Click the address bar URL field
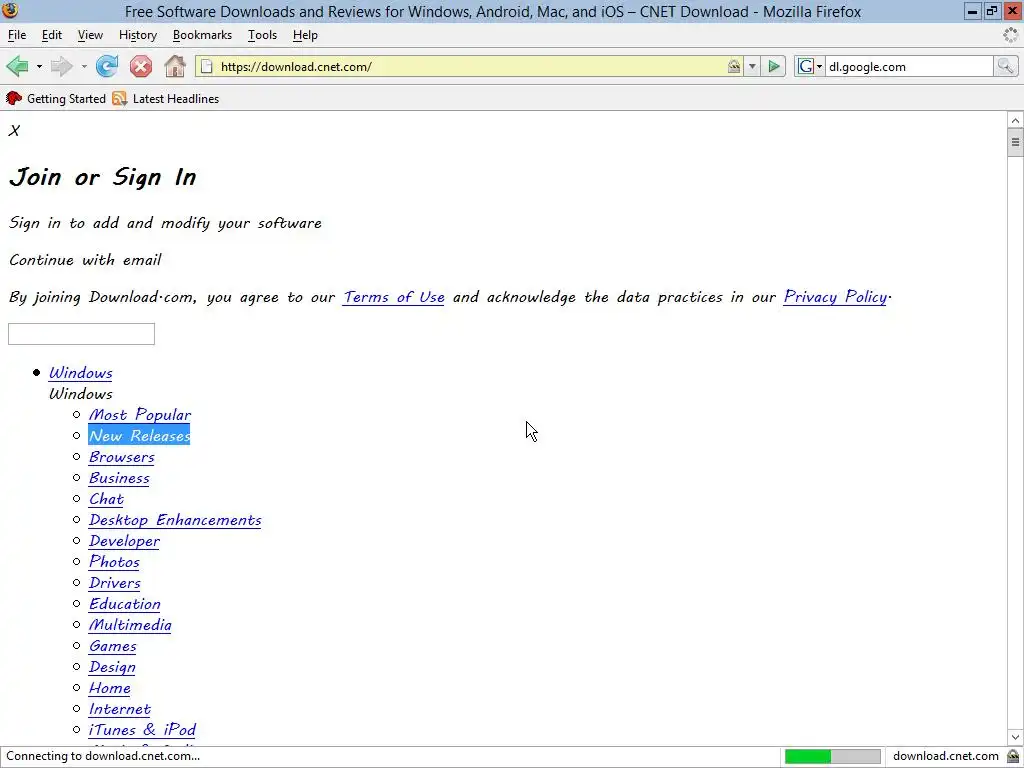1024x768 pixels. (472, 67)
